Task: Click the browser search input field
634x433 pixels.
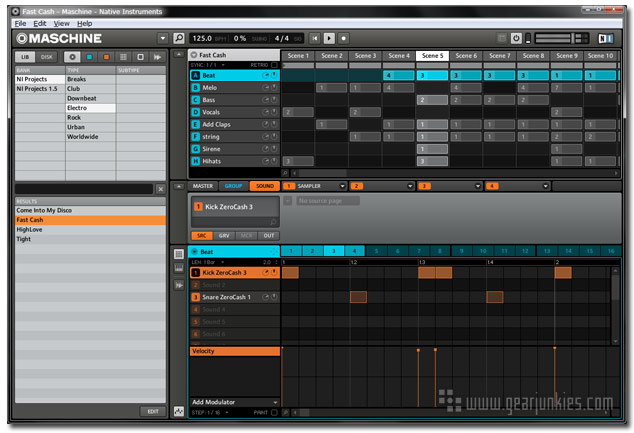Action: (x=84, y=189)
